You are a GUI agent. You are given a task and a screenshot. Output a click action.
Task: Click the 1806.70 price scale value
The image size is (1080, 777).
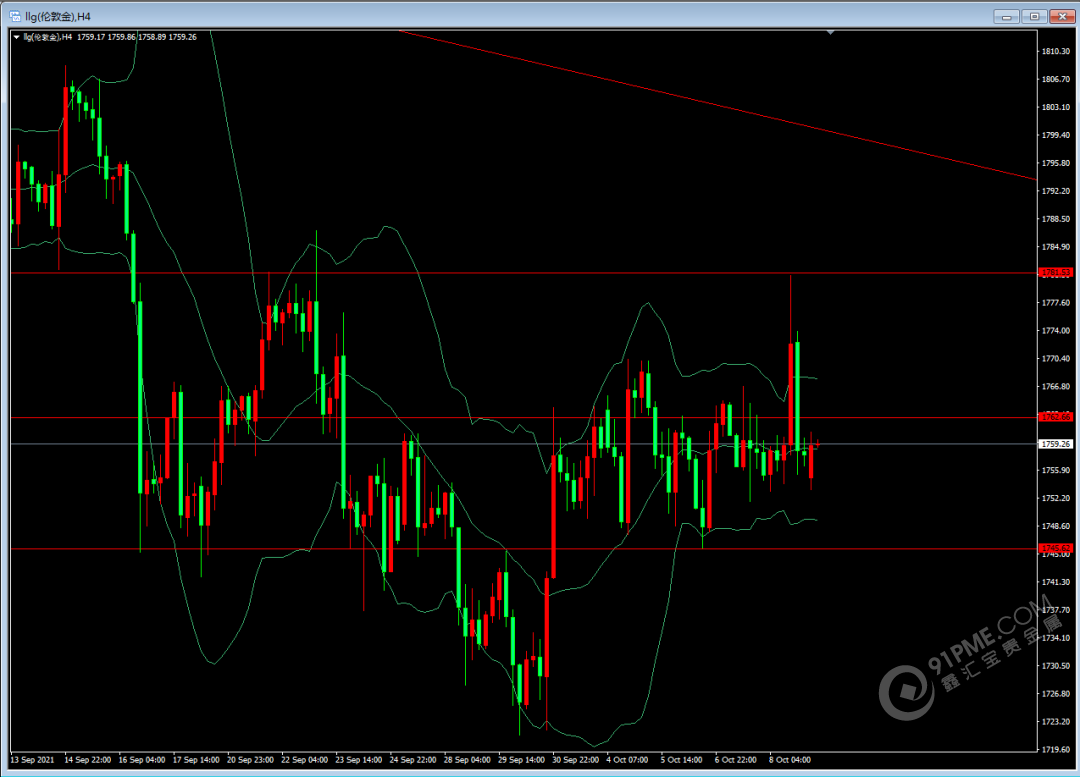[x=1056, y=79]
